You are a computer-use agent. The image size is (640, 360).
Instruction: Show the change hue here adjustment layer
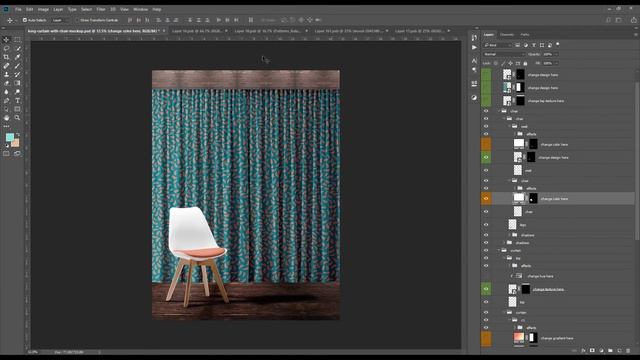click(486, 276)
